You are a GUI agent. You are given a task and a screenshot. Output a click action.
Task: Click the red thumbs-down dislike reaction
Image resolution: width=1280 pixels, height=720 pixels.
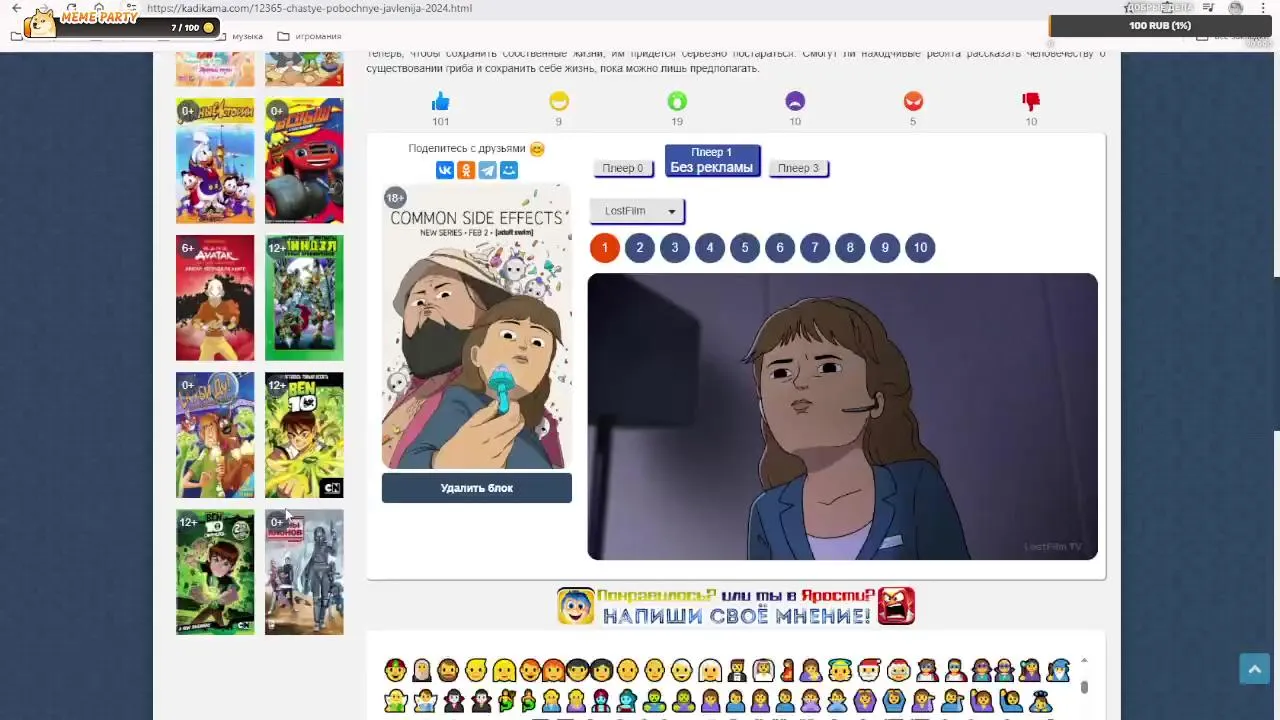click(1031, 101)
